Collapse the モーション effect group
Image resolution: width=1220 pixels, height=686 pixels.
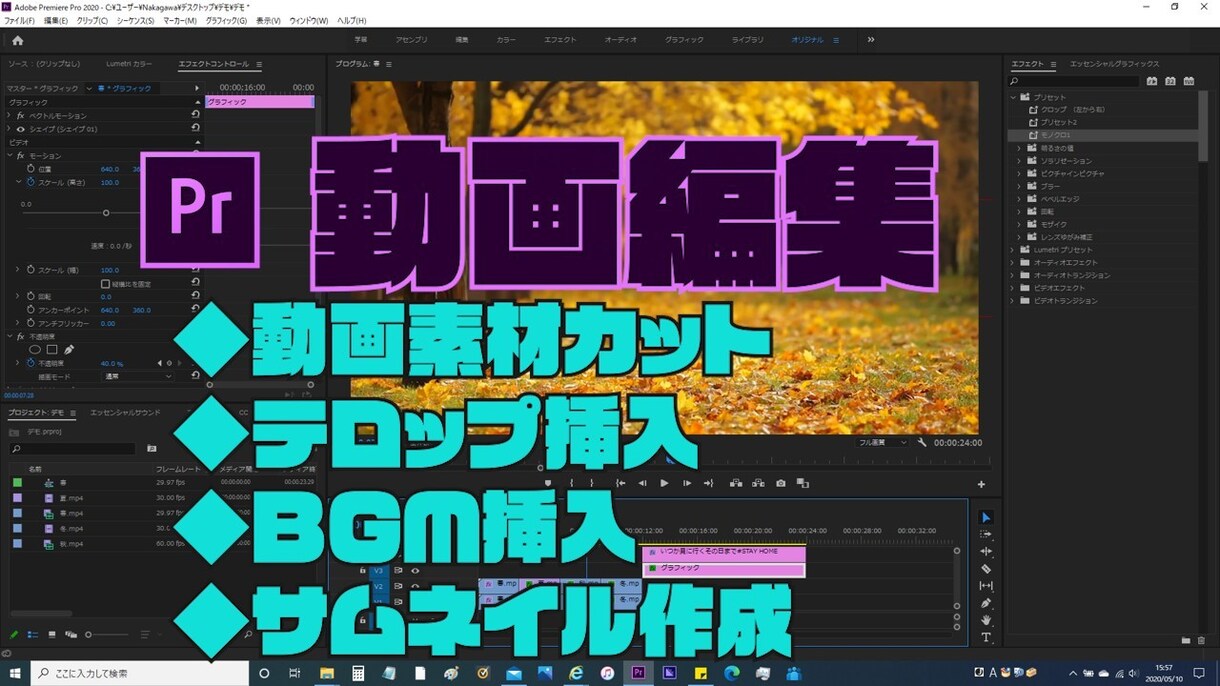pyautogui.click(x=10, y=156)
